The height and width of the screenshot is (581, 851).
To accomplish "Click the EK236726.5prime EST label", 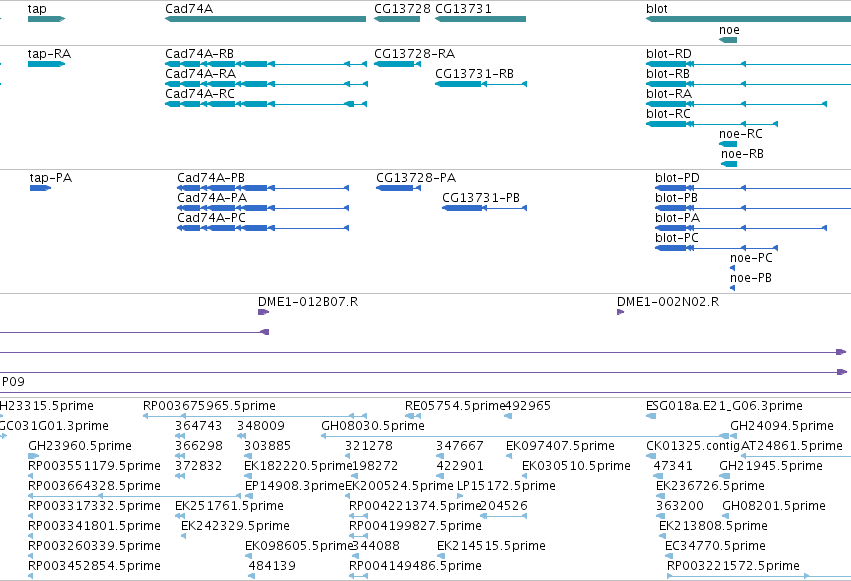I will click(x=710, y=486).
